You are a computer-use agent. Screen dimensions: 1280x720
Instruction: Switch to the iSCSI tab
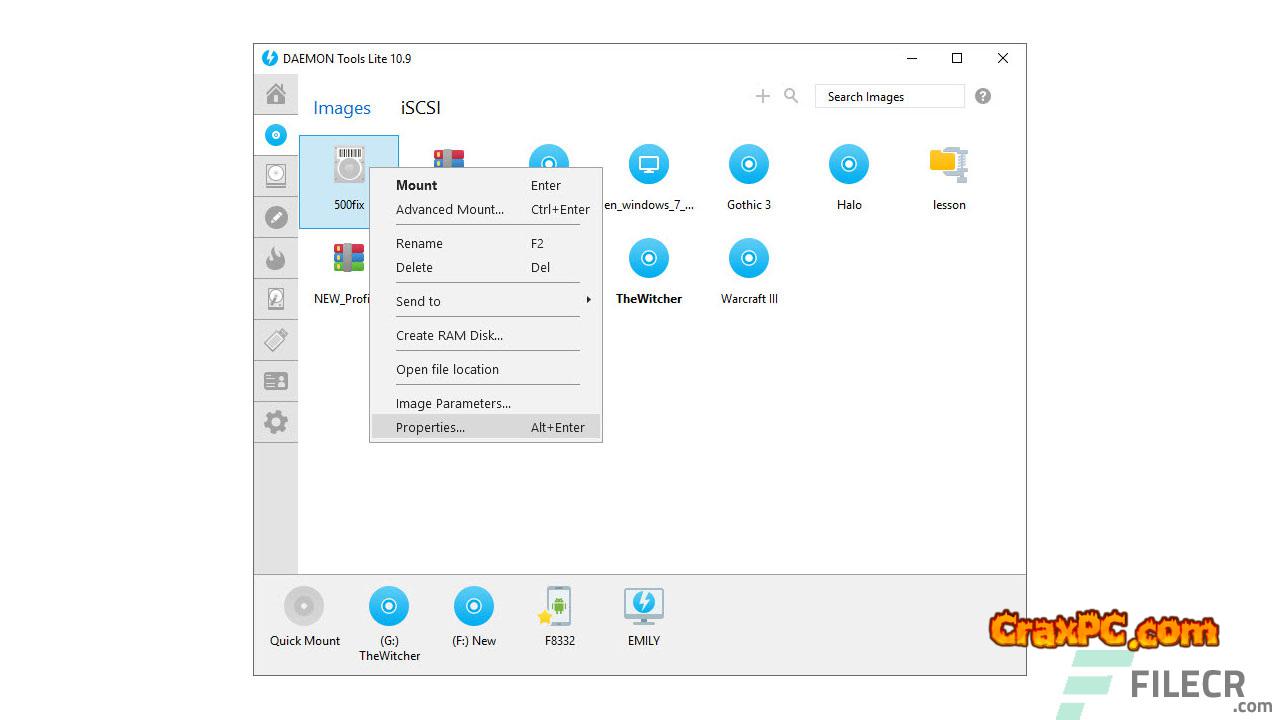(421, 108)
